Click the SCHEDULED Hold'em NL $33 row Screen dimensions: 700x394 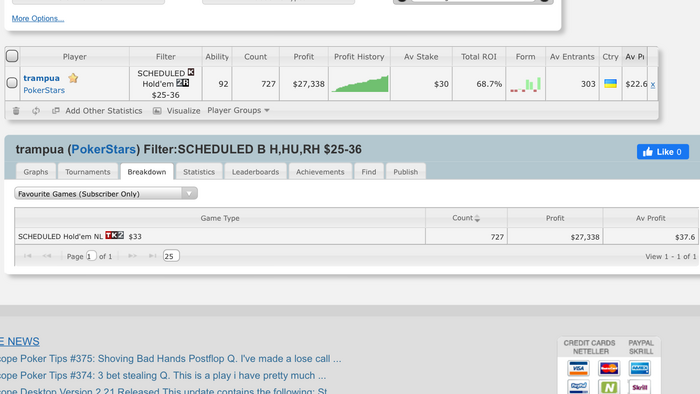[x=356, y=236]
